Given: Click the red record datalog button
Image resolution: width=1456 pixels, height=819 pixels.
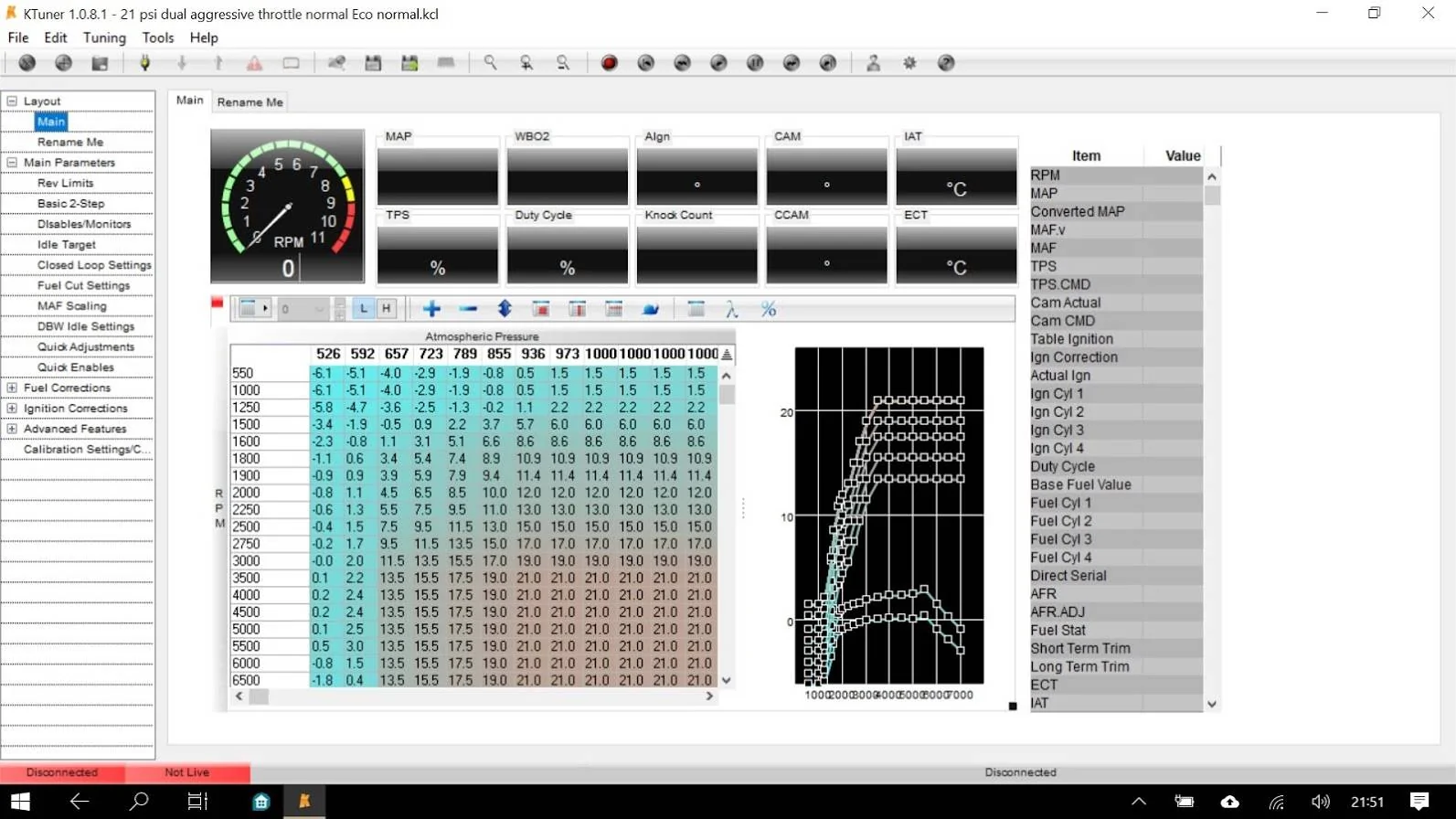Looking at the screenshot, I should pyautogui.click(x=609, y=63).
